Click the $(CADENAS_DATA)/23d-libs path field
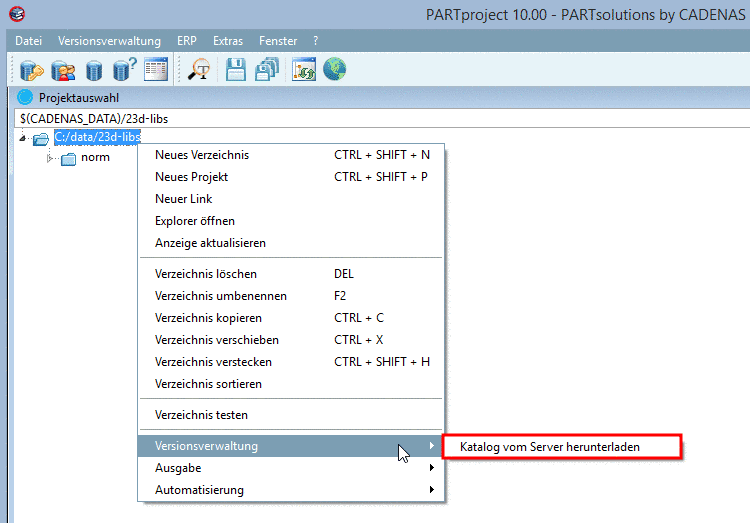This screenshot has width=750, height=523. point(382,119)
